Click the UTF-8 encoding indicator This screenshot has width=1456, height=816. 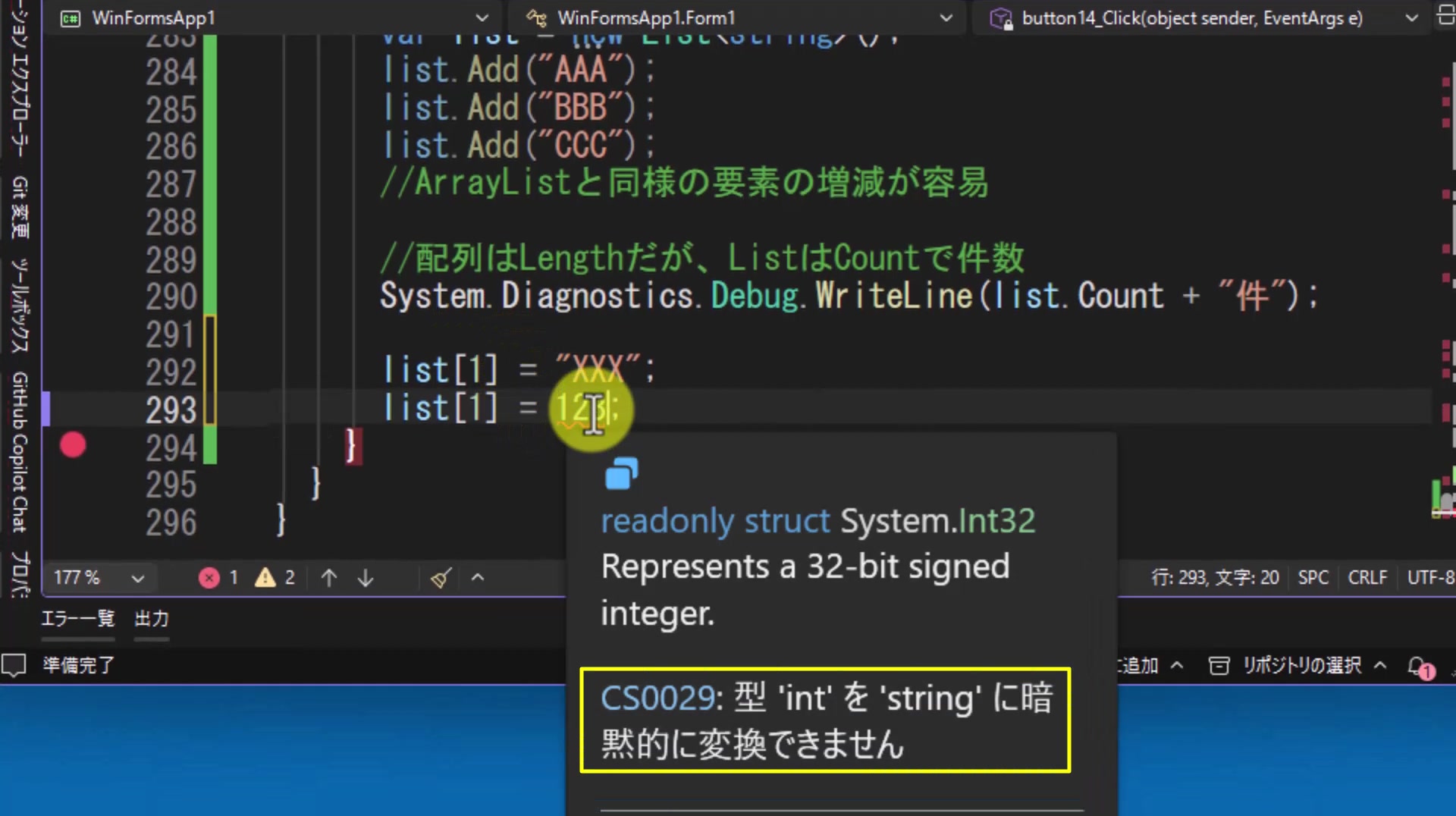click(1431, 578)
